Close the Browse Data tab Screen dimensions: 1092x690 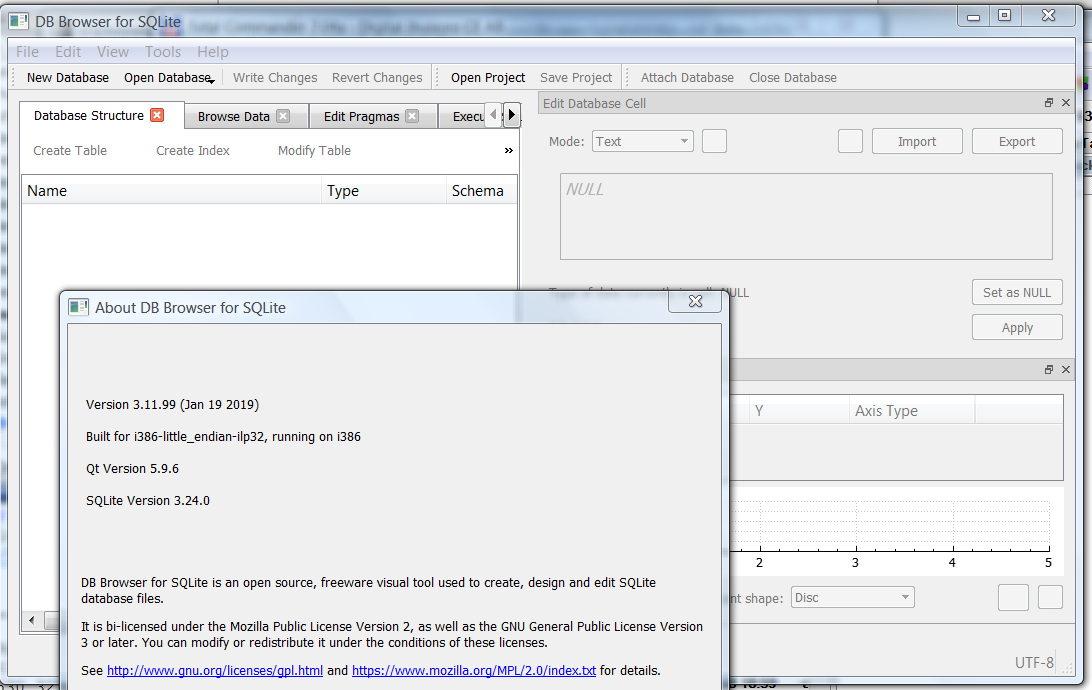283,115
